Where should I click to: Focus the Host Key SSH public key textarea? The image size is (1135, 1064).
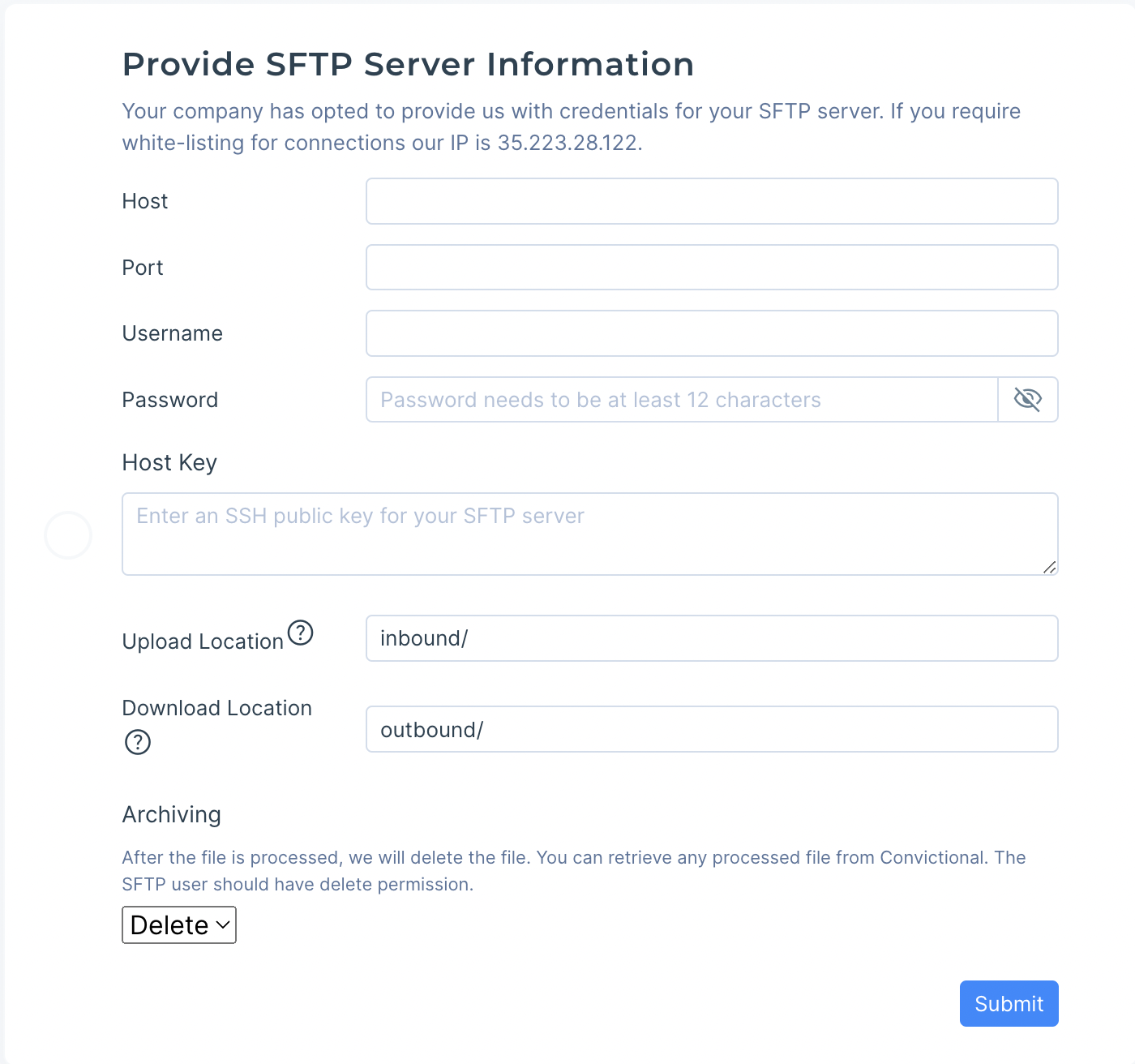click(589, 534)
